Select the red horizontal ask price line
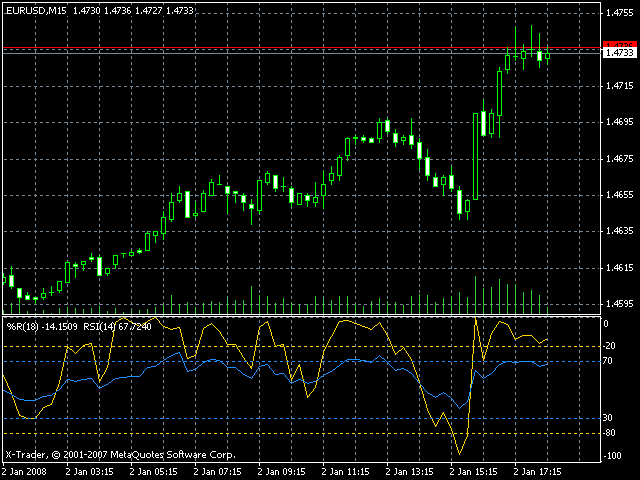The height and width of the screenshot is (480, 640). pos(302,48)
